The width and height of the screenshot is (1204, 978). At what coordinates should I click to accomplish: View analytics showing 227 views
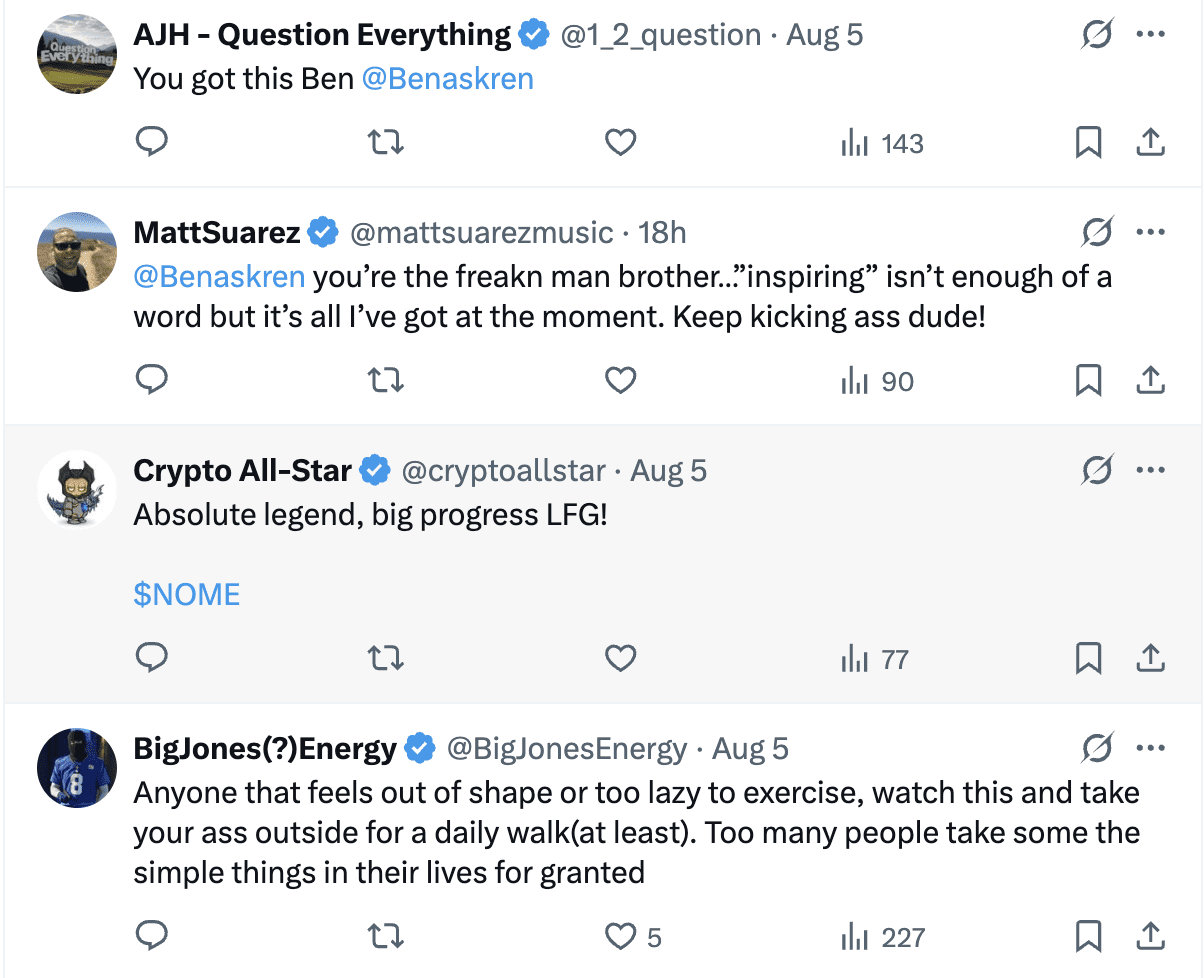click(x=883, y=937)
